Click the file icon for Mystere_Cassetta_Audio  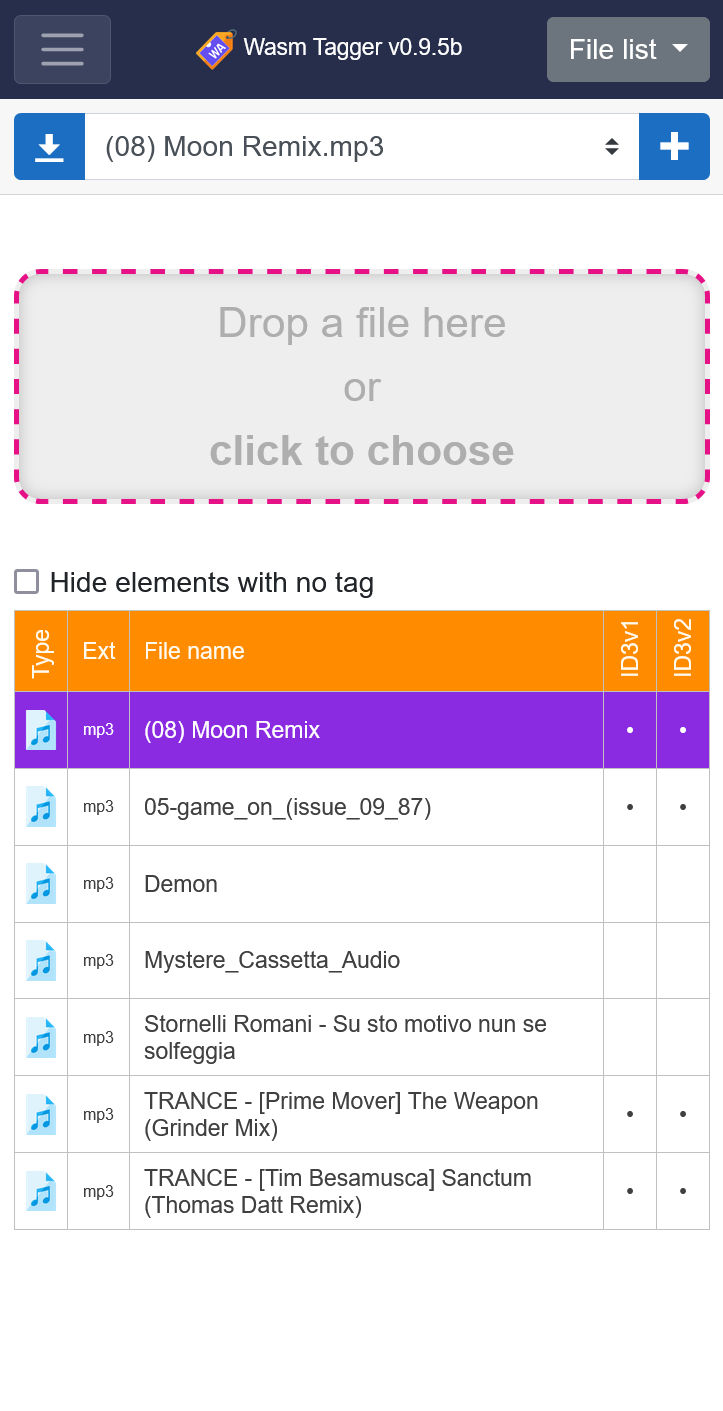(41, 961)
